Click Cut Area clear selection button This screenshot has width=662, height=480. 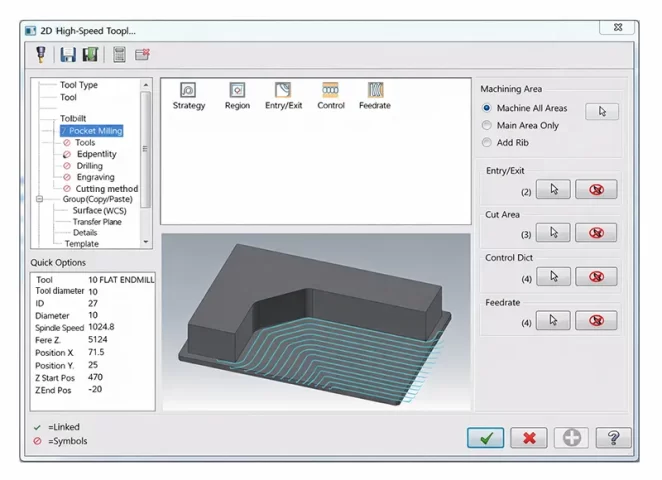click(x=596, y=233)
